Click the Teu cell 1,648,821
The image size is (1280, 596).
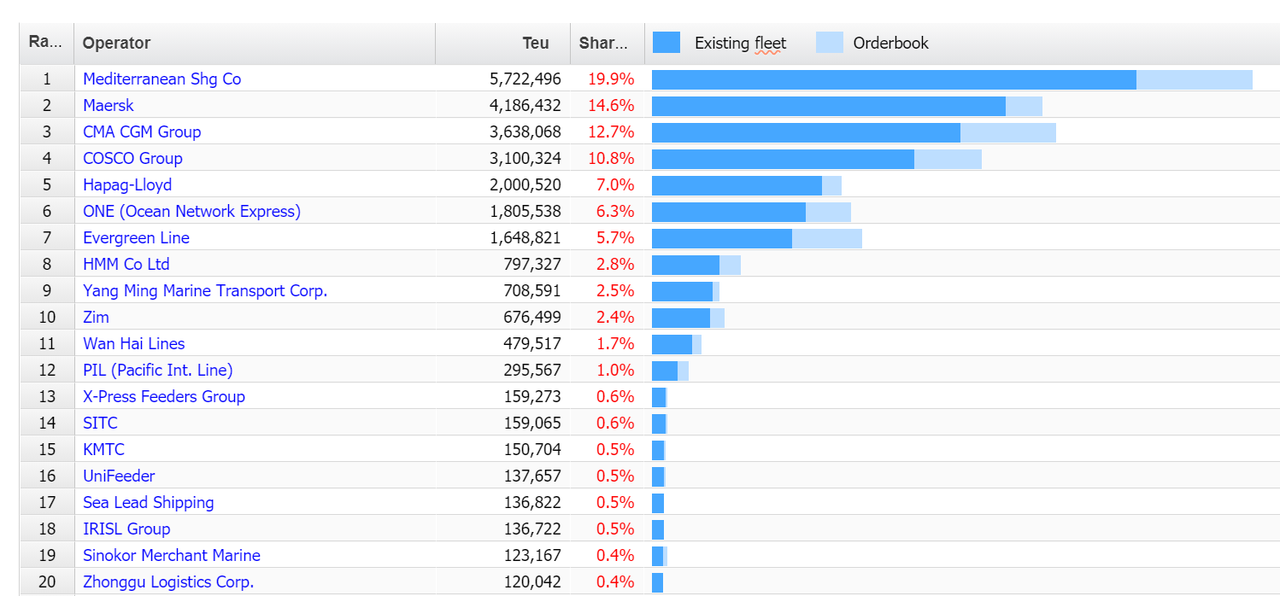pos(525,238)
